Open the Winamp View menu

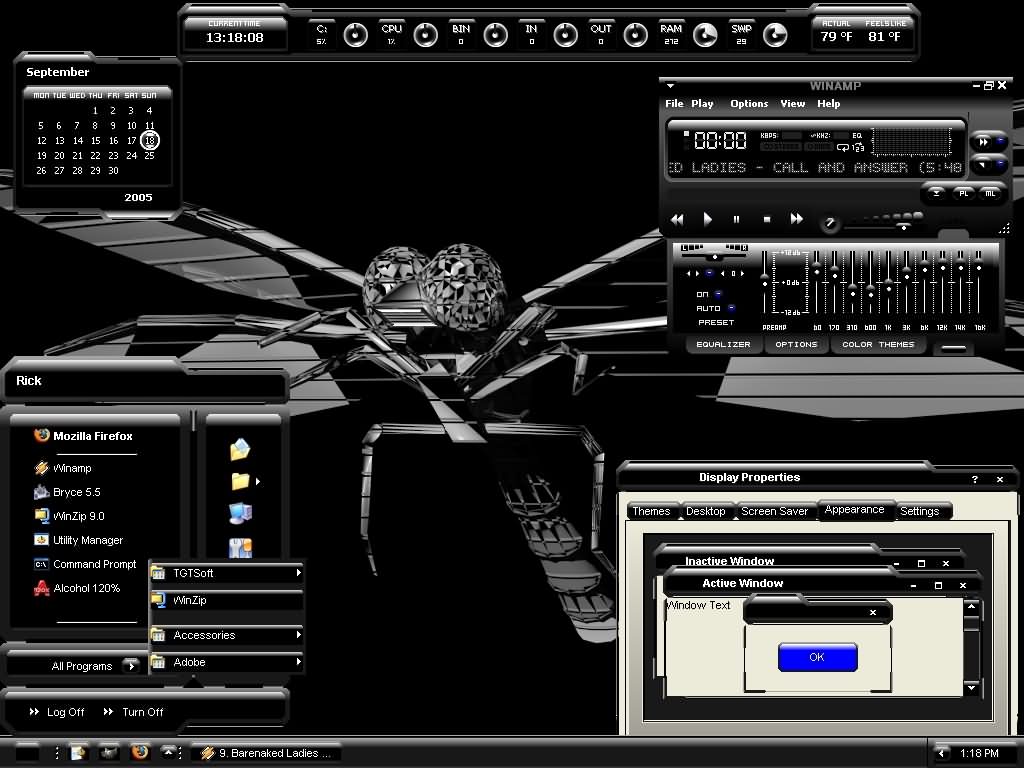pyautogui.click(x=793, y=104)
